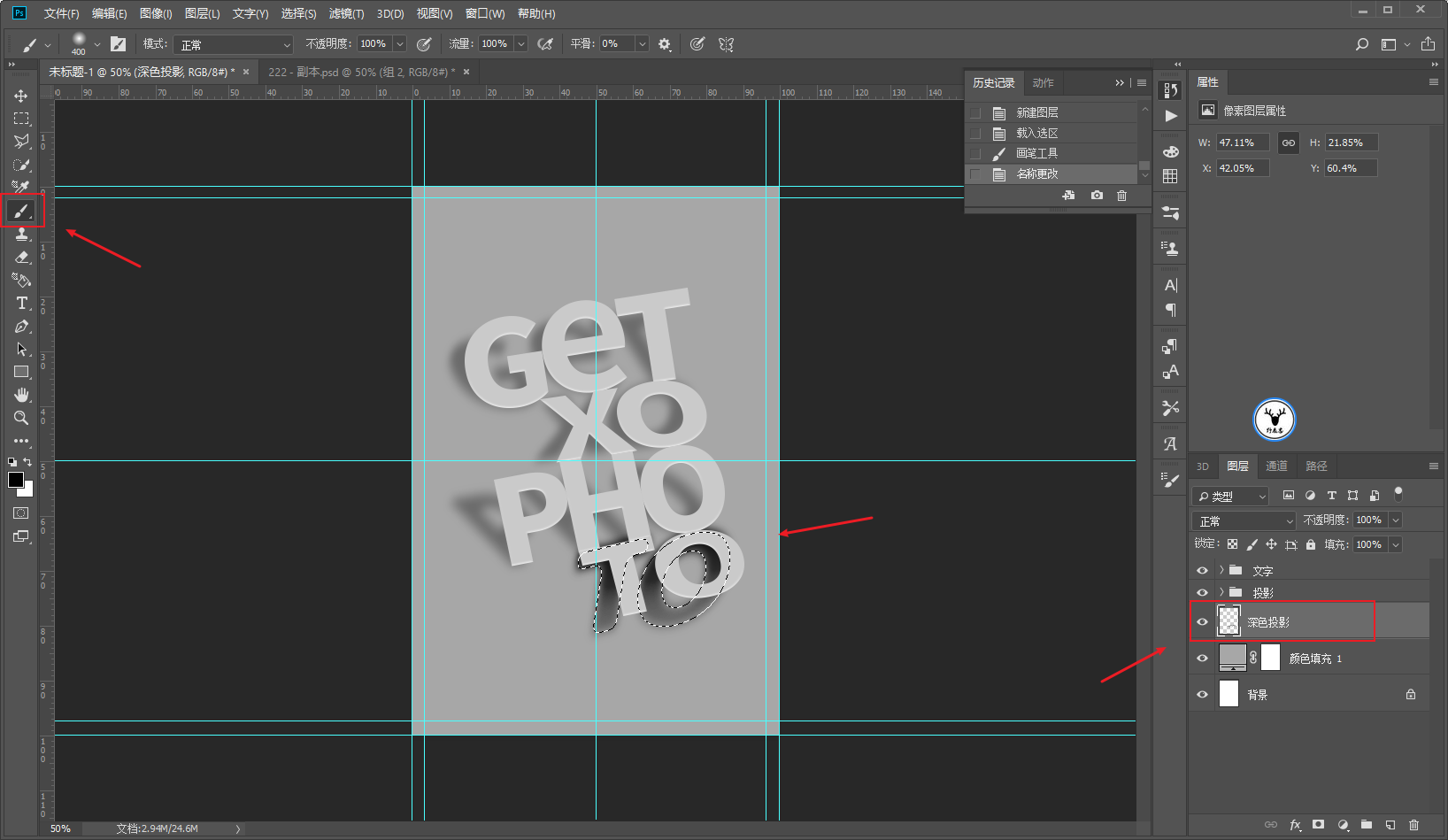The image size is (1448, 840).
Task: Toggle Quick Mask mode icon
Action: tap(21, 513)
